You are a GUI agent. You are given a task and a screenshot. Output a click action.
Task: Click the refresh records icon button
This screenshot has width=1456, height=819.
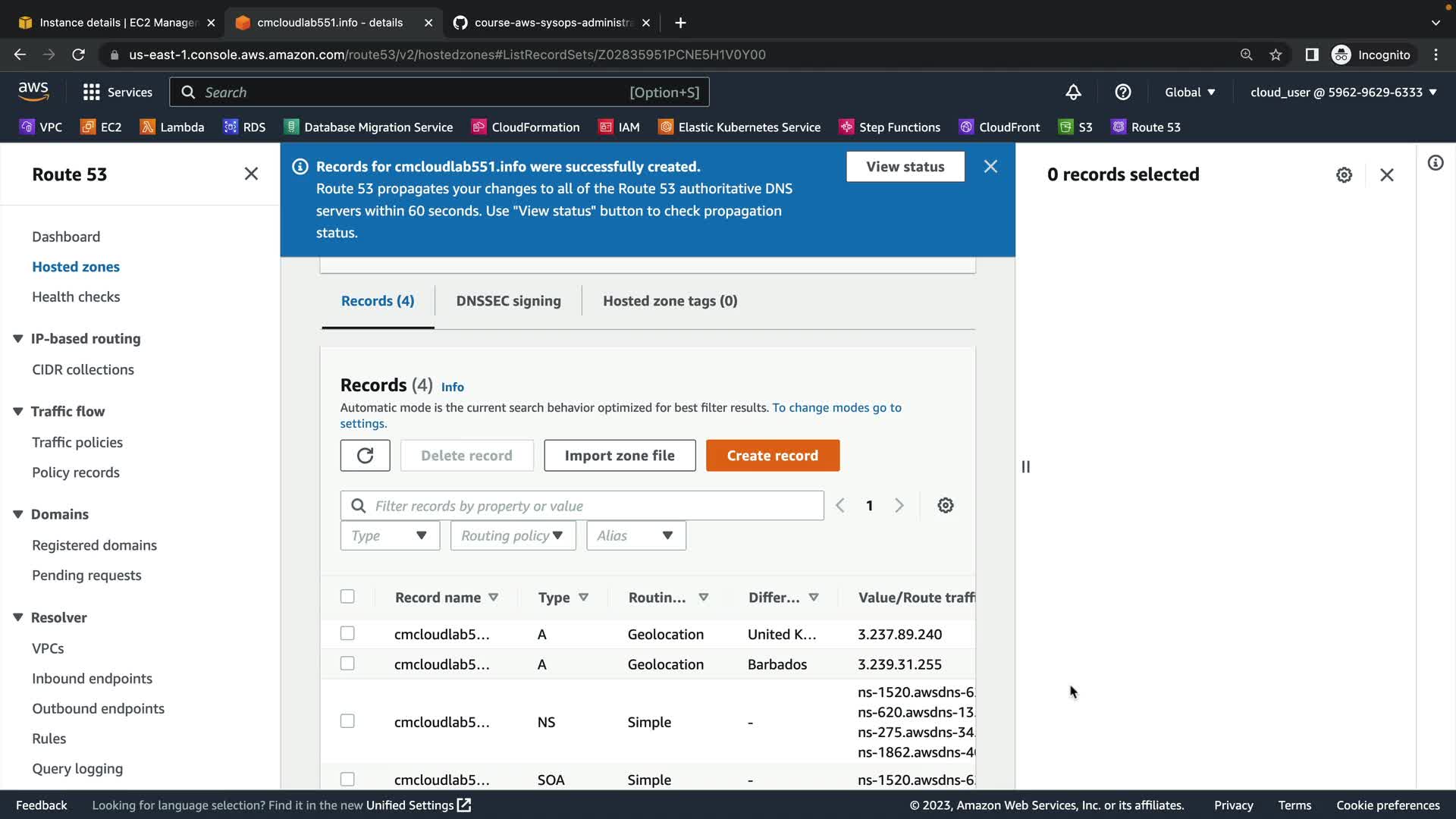365,456
